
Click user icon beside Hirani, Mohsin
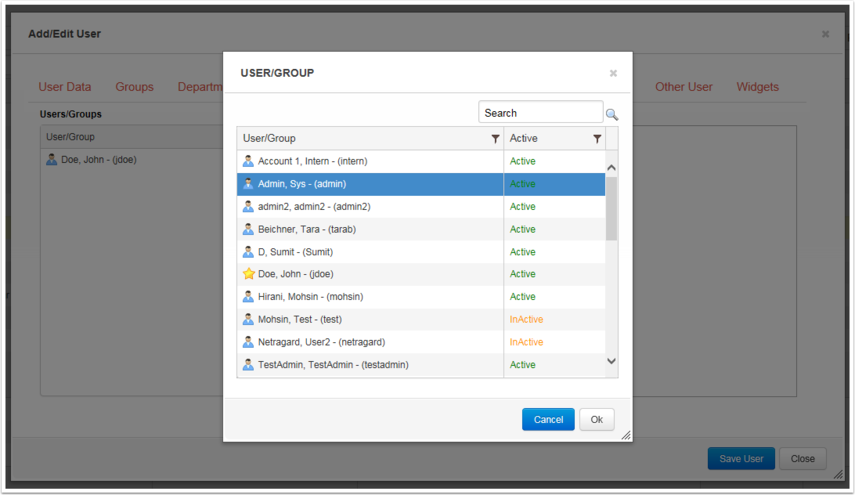coord(248,297)
